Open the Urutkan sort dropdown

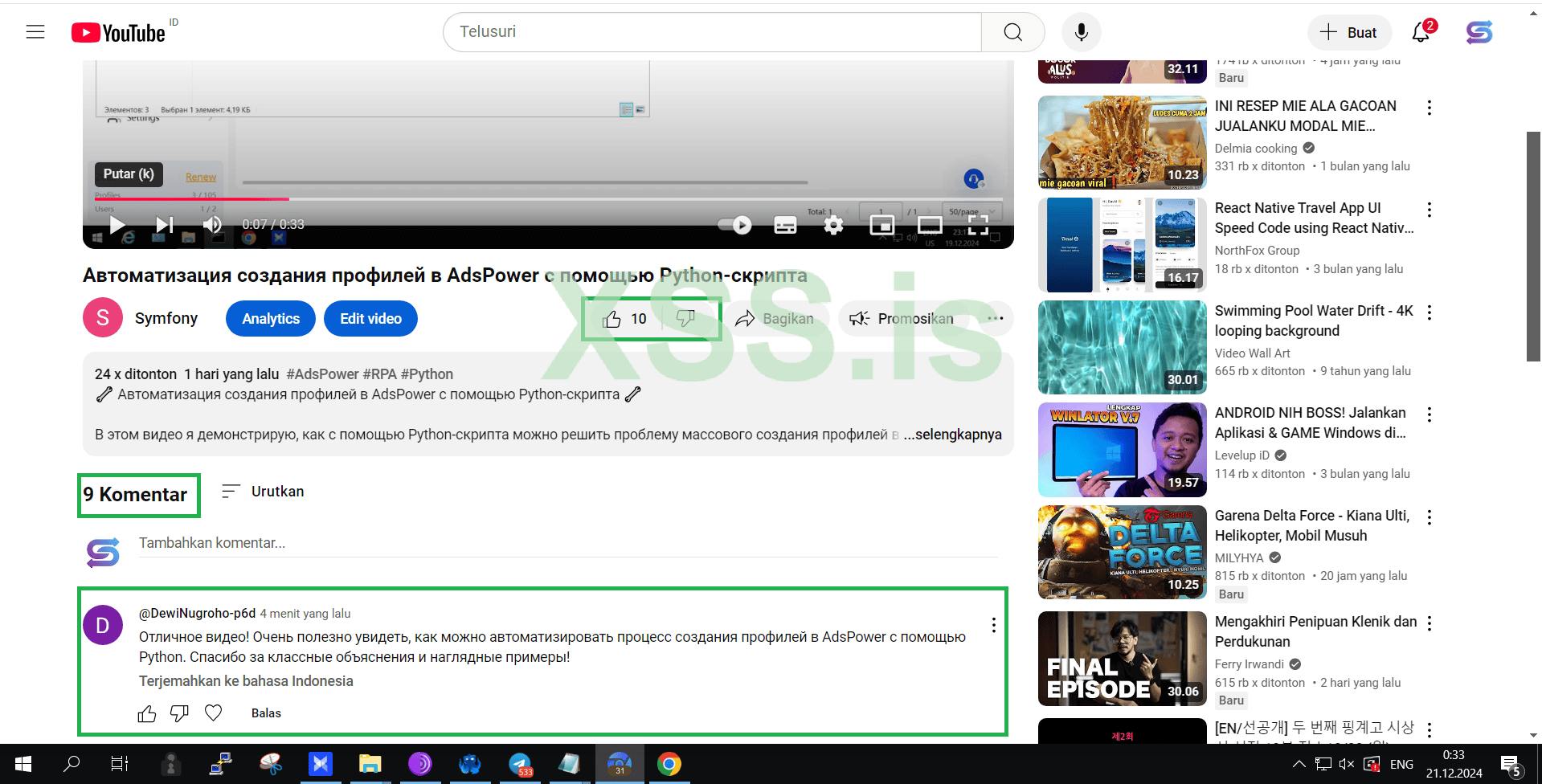[263, 492]
